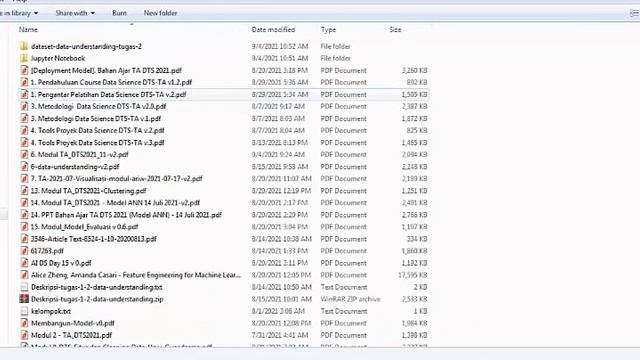Click PDF icon of AI DS Day 15 file
The image size is (640, 360).
[x=24, y=263]
